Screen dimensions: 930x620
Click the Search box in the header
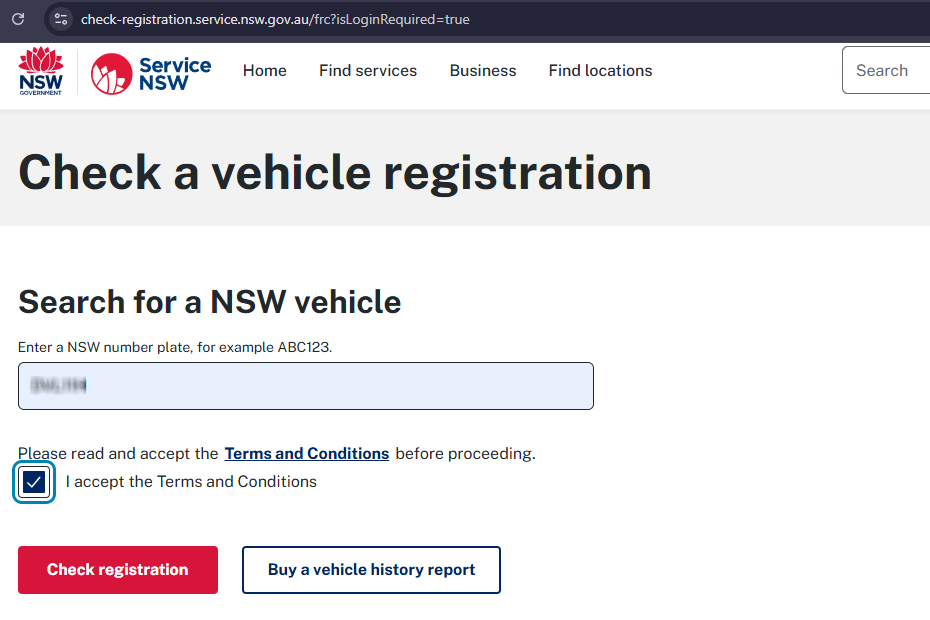point(888,71)
